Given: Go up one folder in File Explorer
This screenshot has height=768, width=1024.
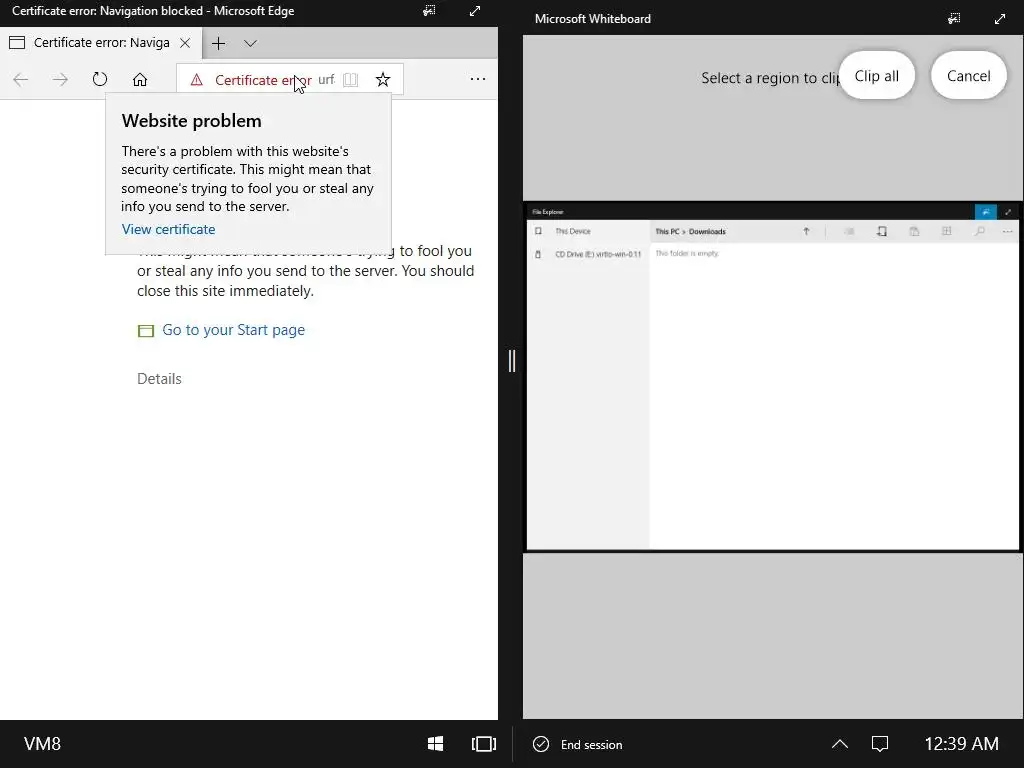Looking at the screenshot, I should pos(807,231).
